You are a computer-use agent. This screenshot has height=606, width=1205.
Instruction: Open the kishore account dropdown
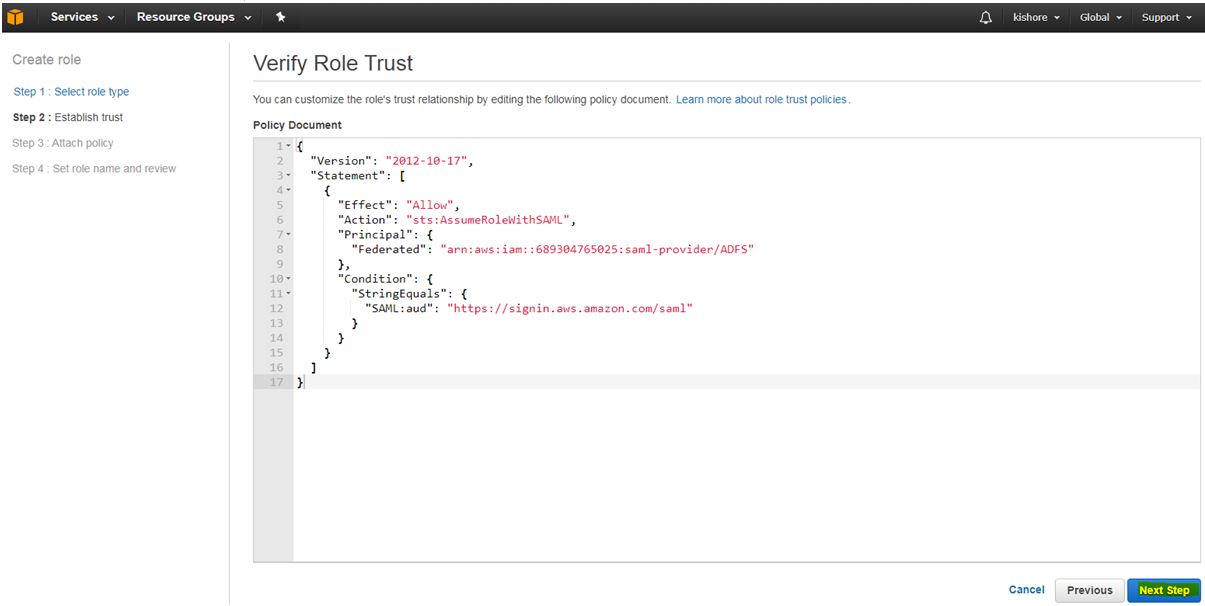1036,18
